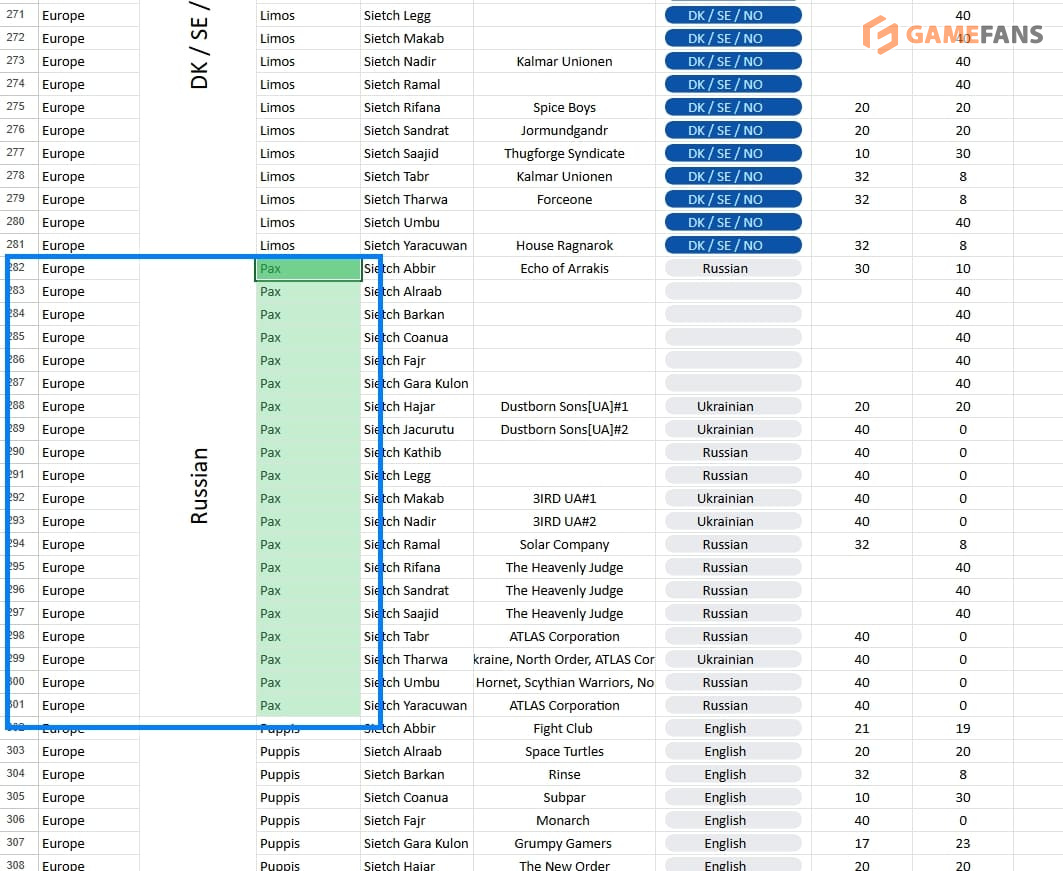Select Sietch Gara Kulon in the Pax rows

(416, 384)
